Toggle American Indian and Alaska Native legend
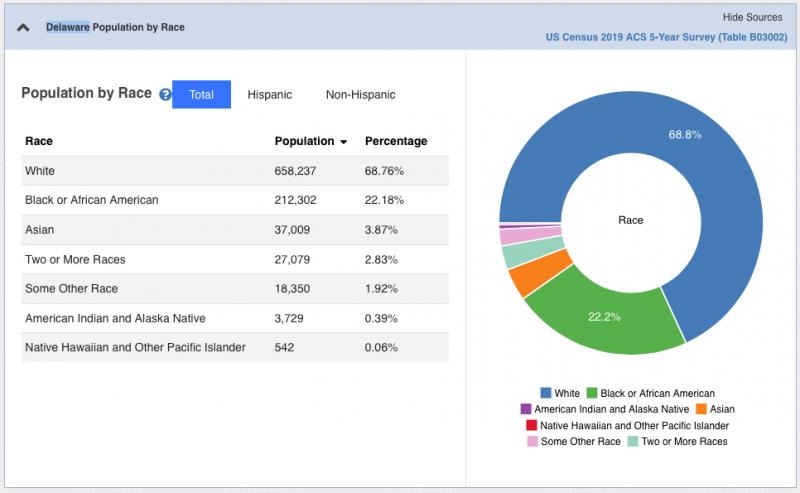Image resolution: width=800 pixels, height=493 pixels. [x=526, y=409]
